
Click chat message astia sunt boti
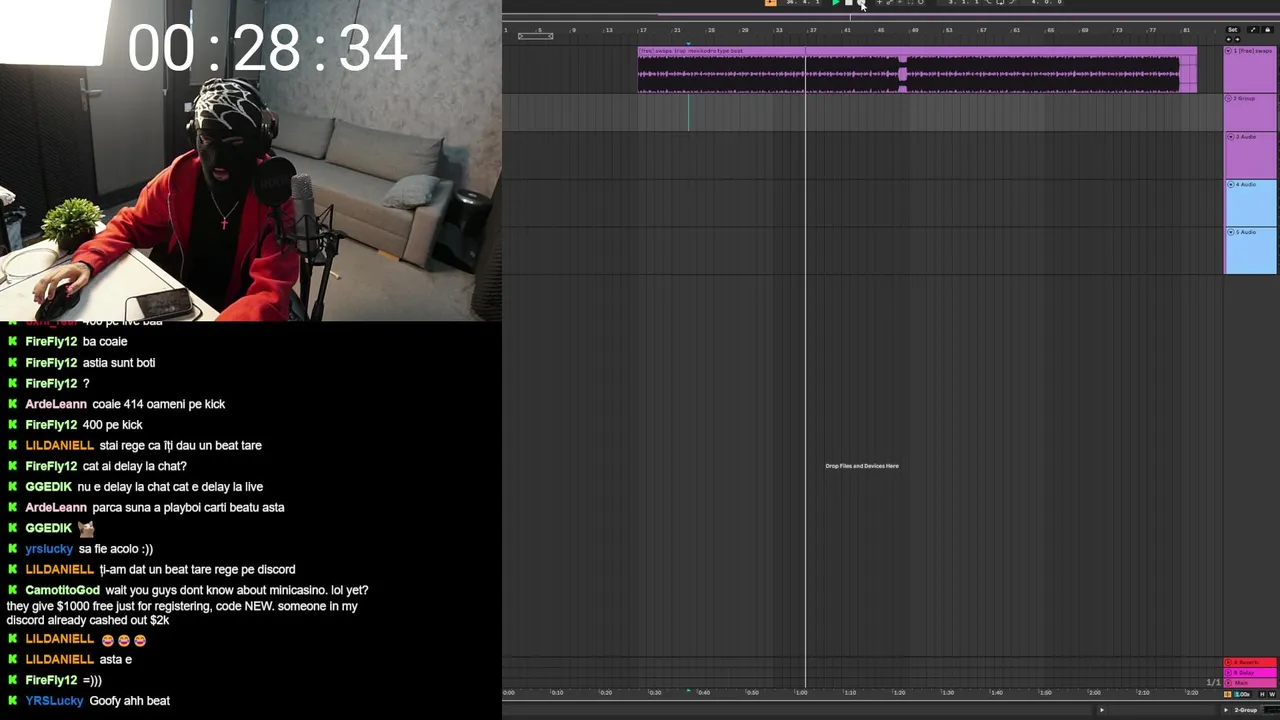(x=119, y=363)
